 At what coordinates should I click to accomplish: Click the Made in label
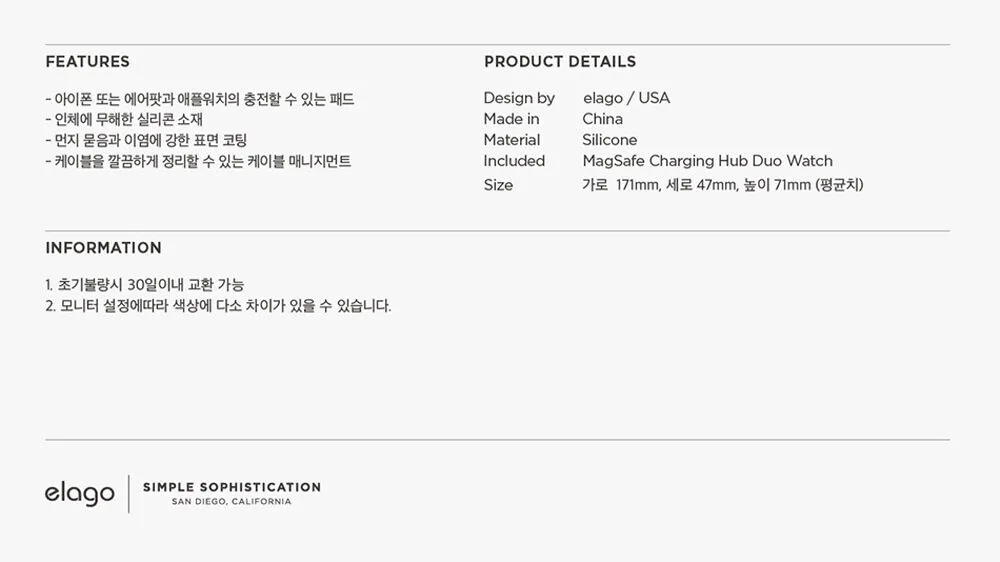pyautogui.click(x=511, y=119)
